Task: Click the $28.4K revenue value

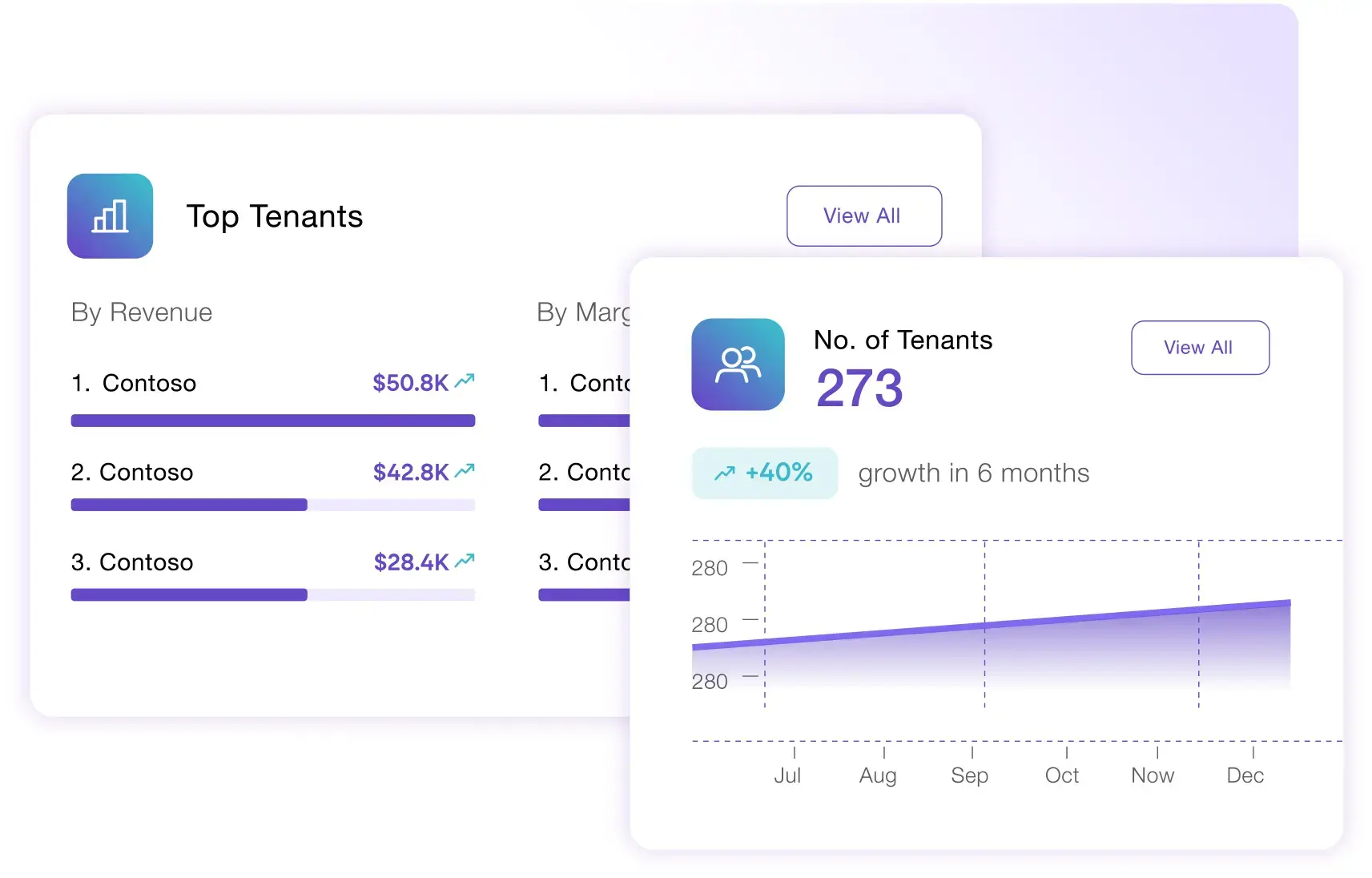Action: (x=411, y=562)
